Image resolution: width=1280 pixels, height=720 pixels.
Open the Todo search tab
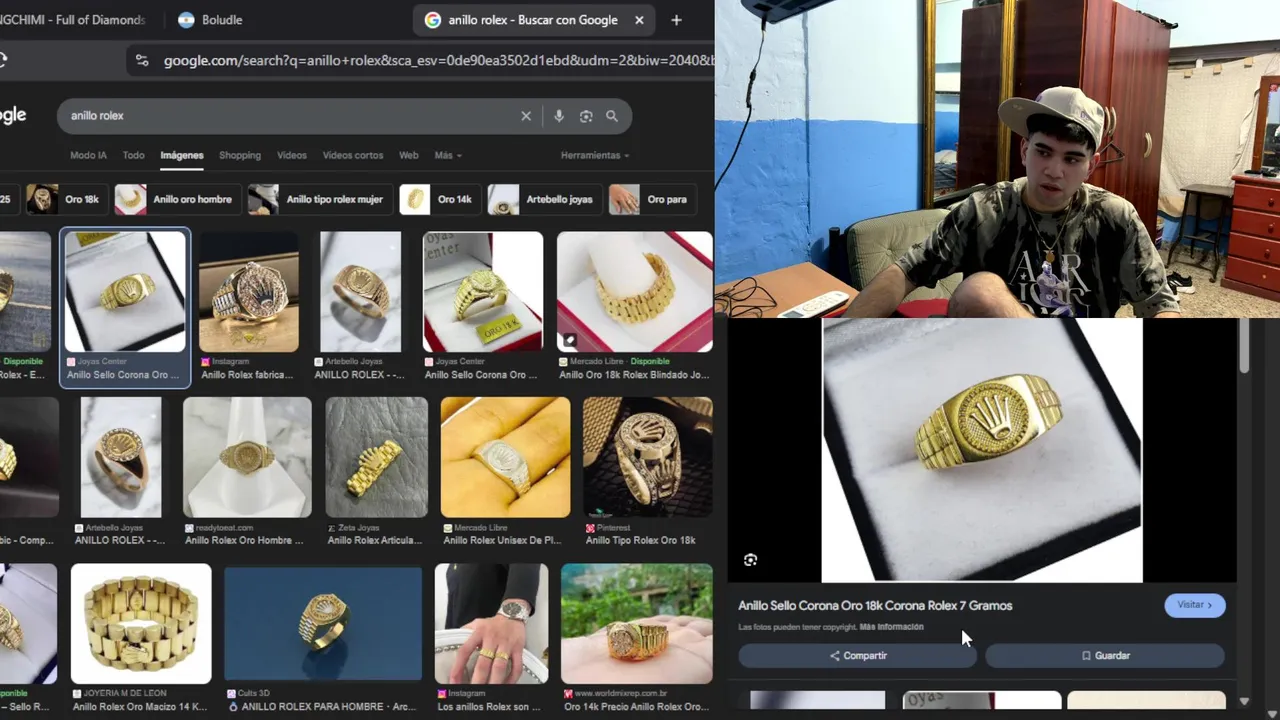point(133,155)
